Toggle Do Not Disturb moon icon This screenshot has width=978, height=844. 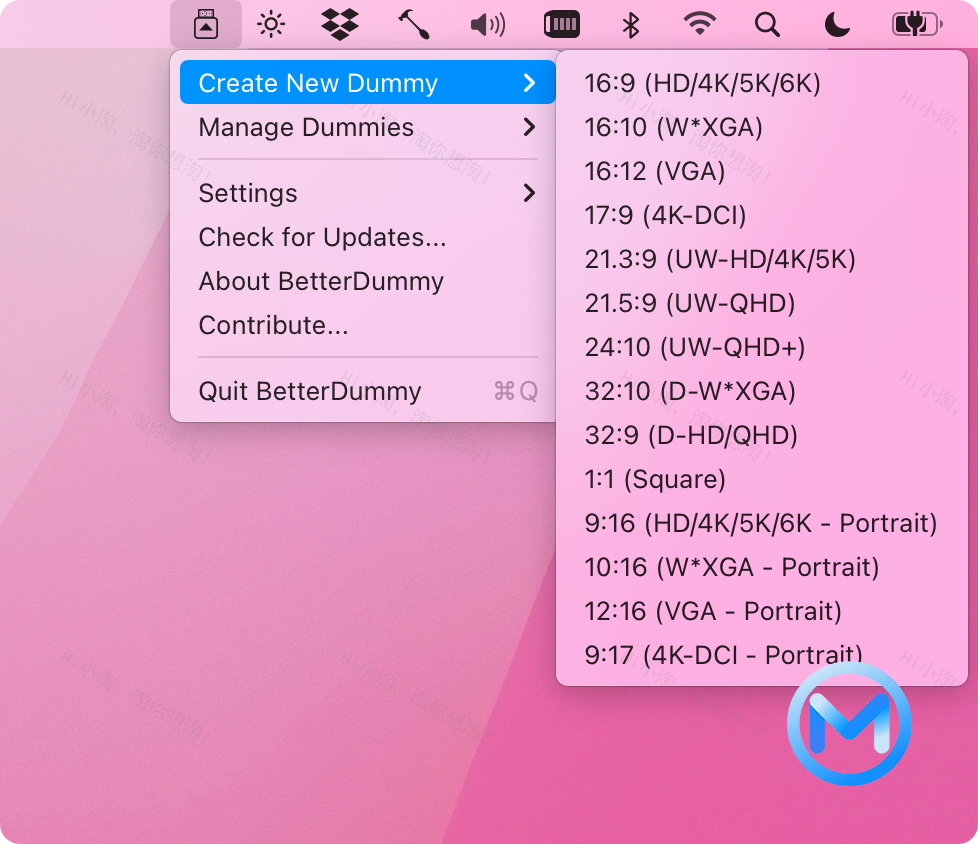836,23
